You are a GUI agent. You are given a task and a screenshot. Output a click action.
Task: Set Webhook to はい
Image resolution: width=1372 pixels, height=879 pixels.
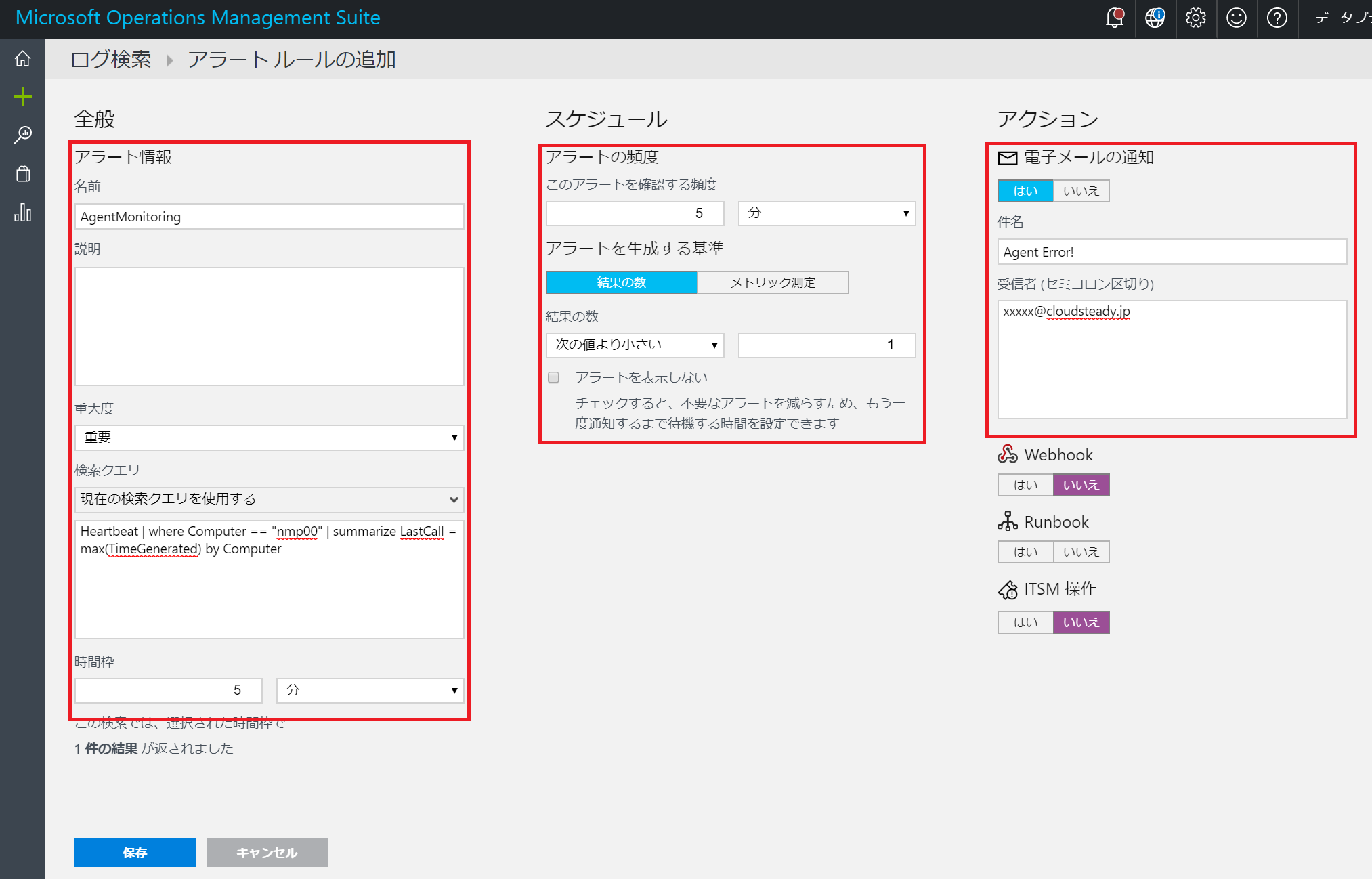coord(1025,484)
